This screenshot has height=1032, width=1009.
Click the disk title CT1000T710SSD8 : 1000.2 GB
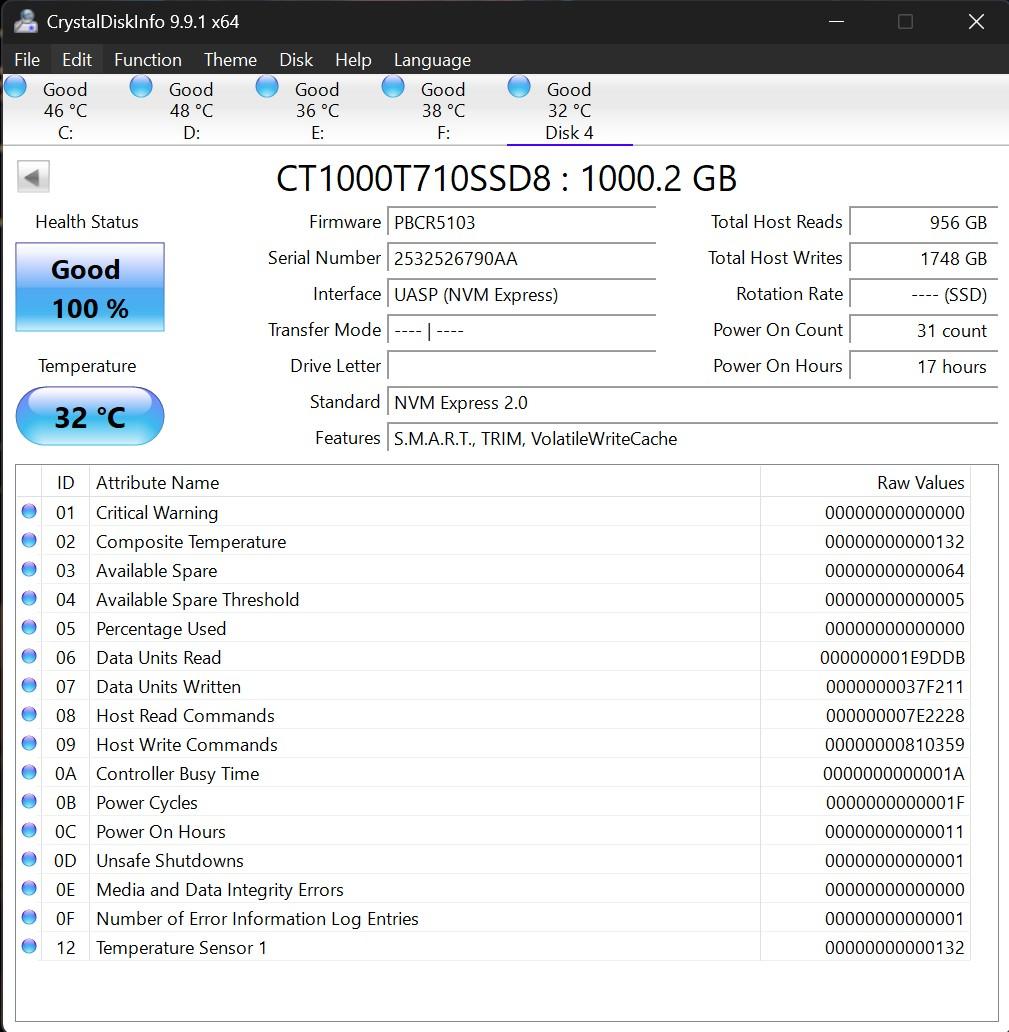[505, 178]
